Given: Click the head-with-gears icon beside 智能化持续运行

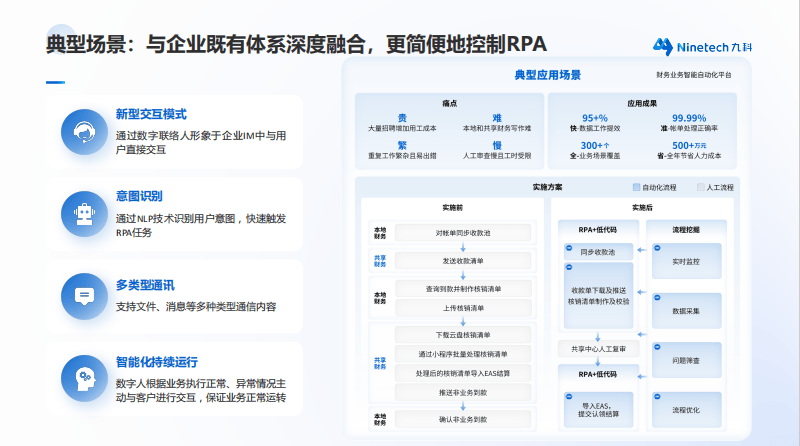Looking at the screenshot, I should point(84,379).
